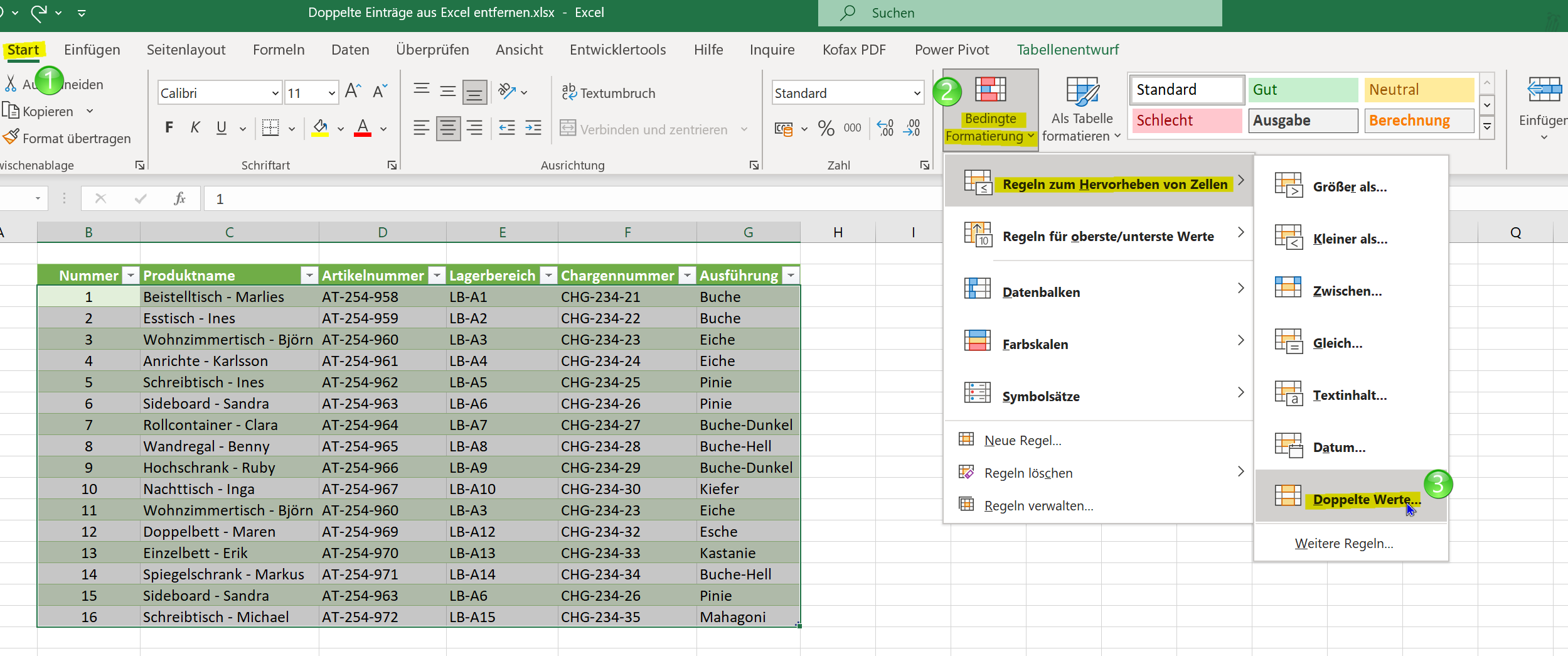This screenshot has width=1568, height=656.
Task: Open the Chargennummer filter dropdown
Action: tap(688, 275)
